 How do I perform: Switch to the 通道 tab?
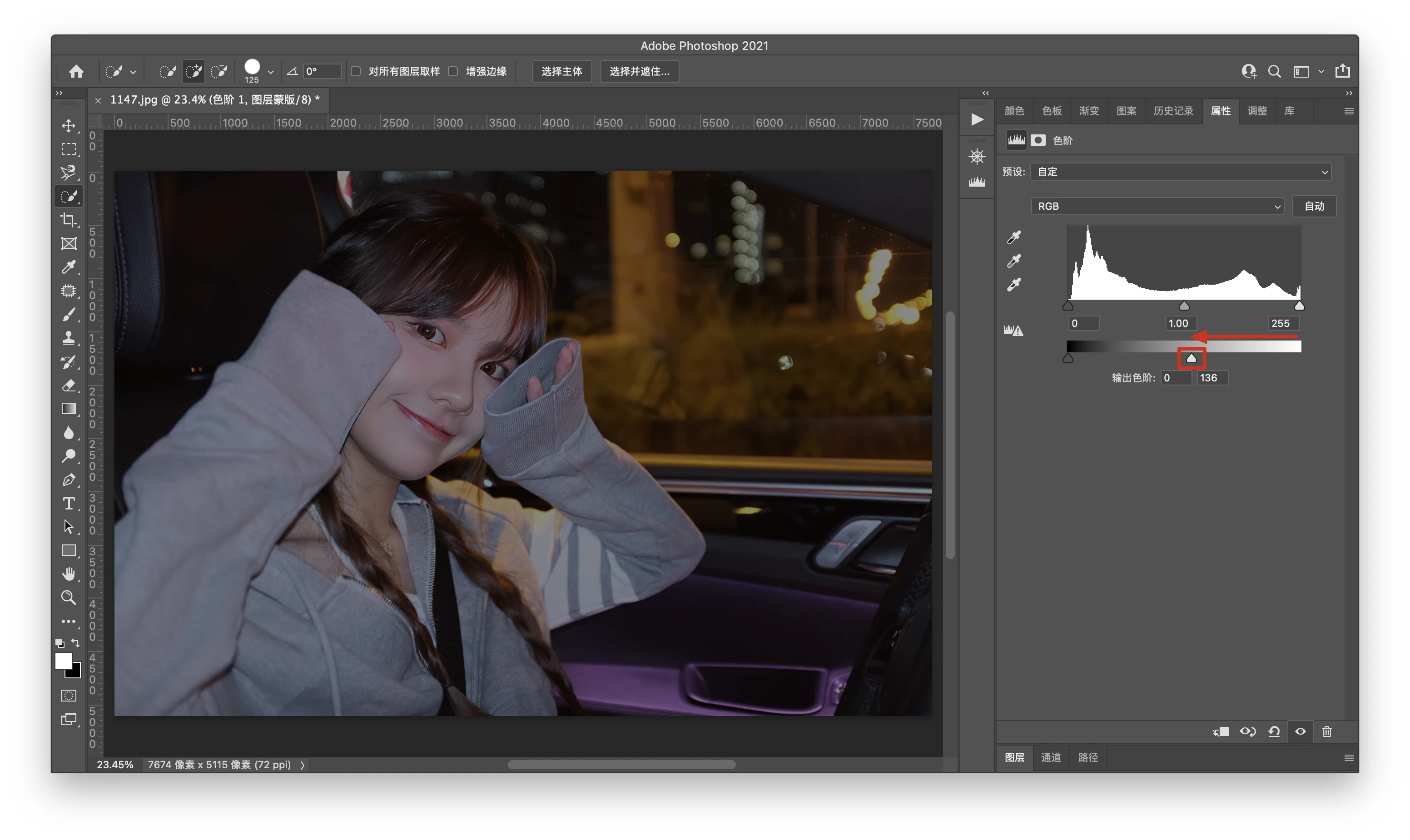1051,757
